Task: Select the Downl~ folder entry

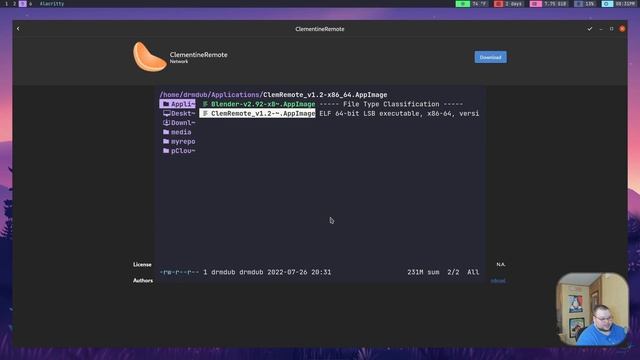Action: click(179, 123)
